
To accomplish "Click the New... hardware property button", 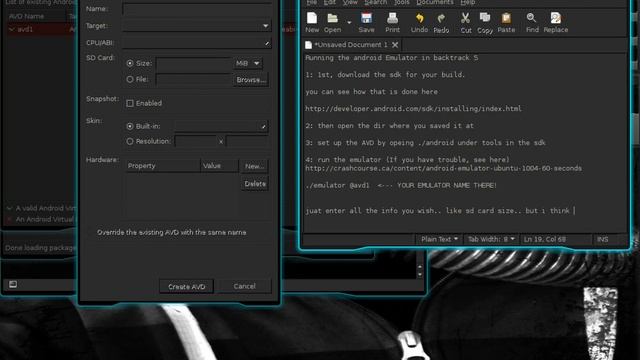I will [254, 166].
